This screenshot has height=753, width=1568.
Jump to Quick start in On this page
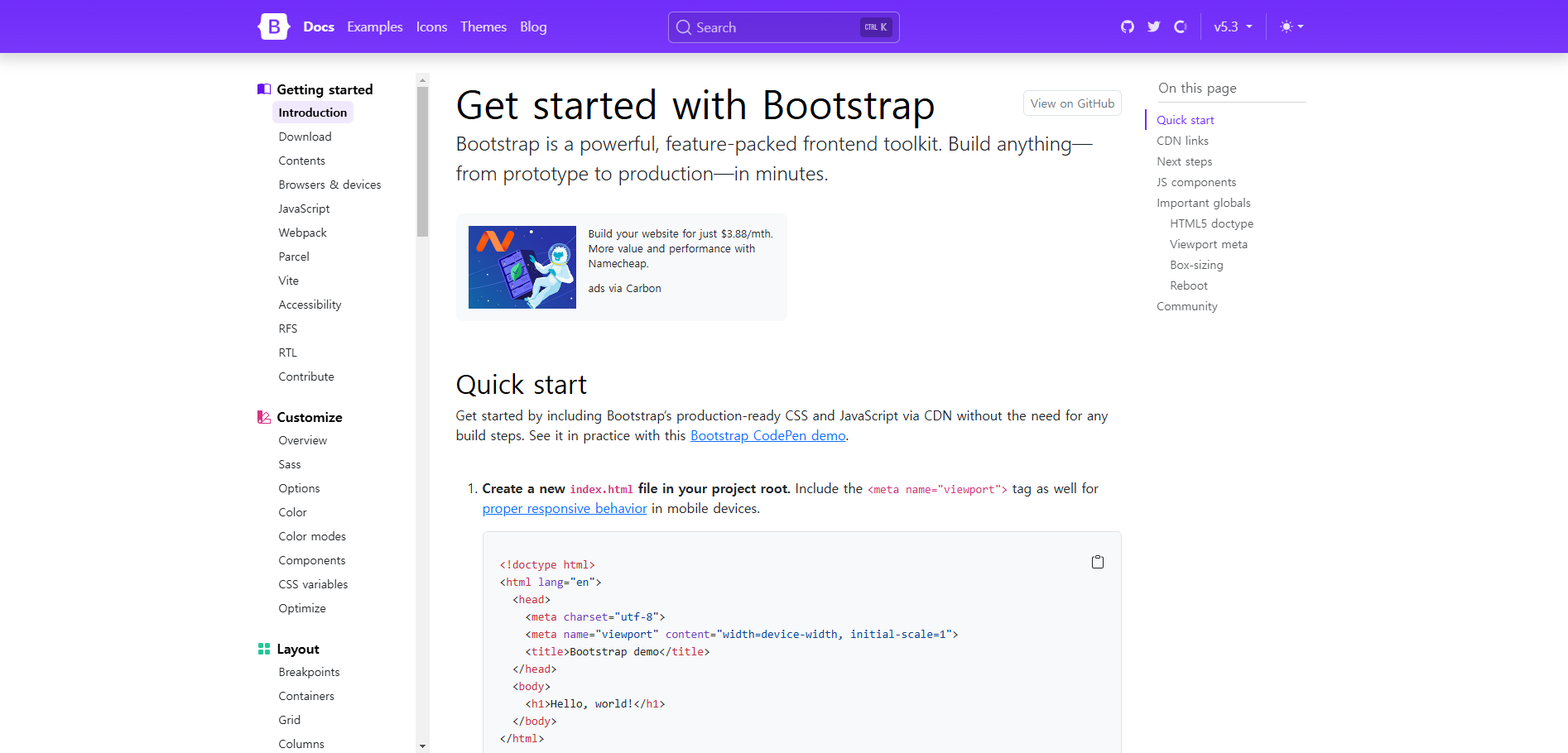click(x=1186, y=120)
